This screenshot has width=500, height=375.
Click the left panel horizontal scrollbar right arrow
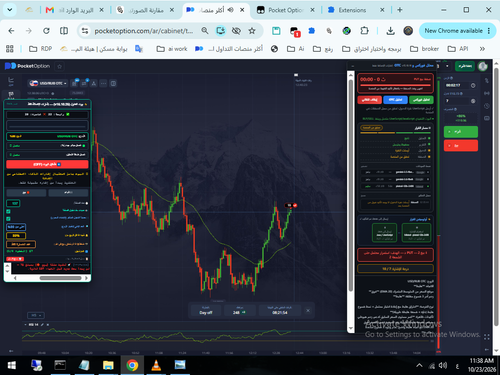tap(86, 278)
